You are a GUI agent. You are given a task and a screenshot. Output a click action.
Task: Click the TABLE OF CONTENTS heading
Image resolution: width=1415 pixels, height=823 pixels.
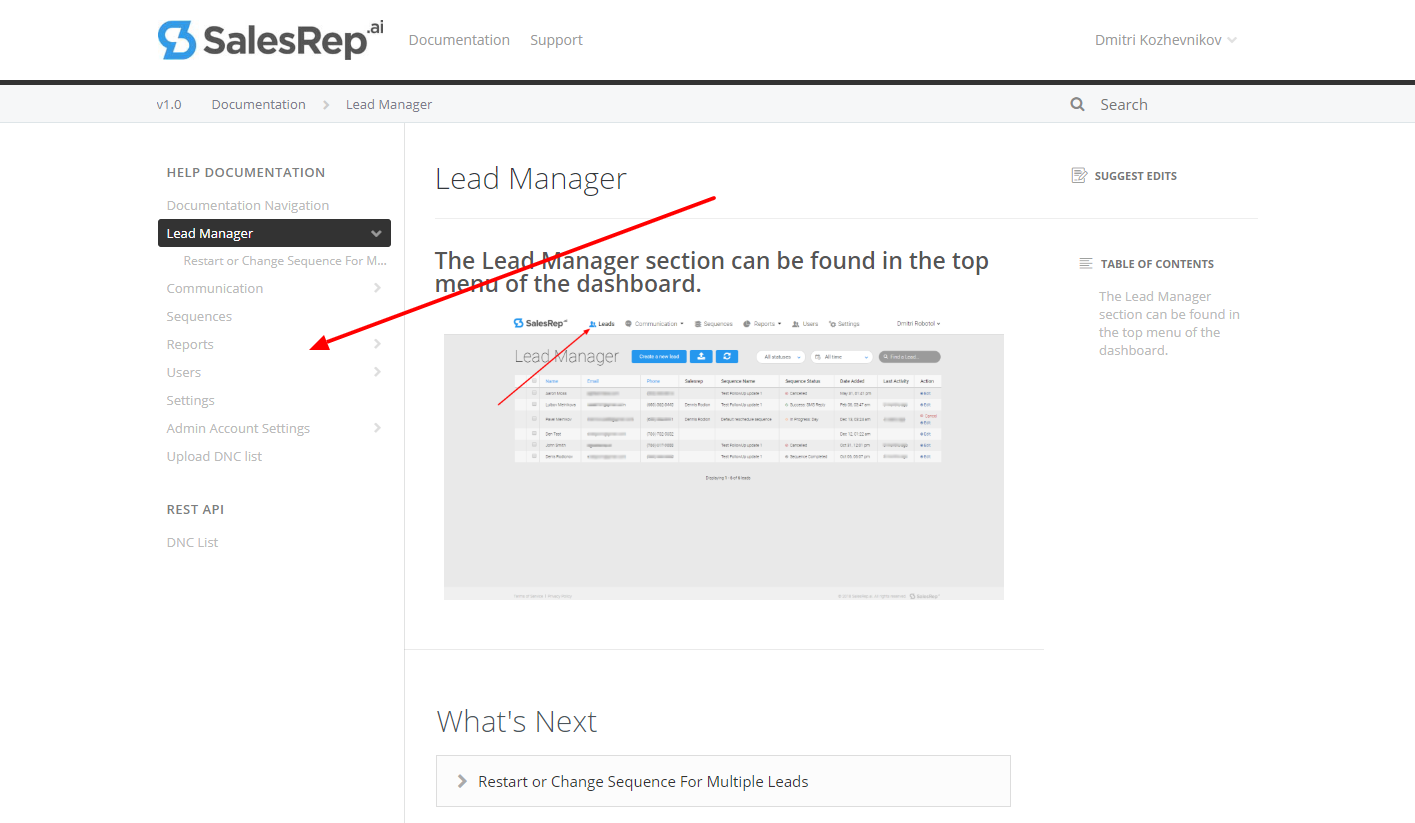click(x=1157, y=264)
